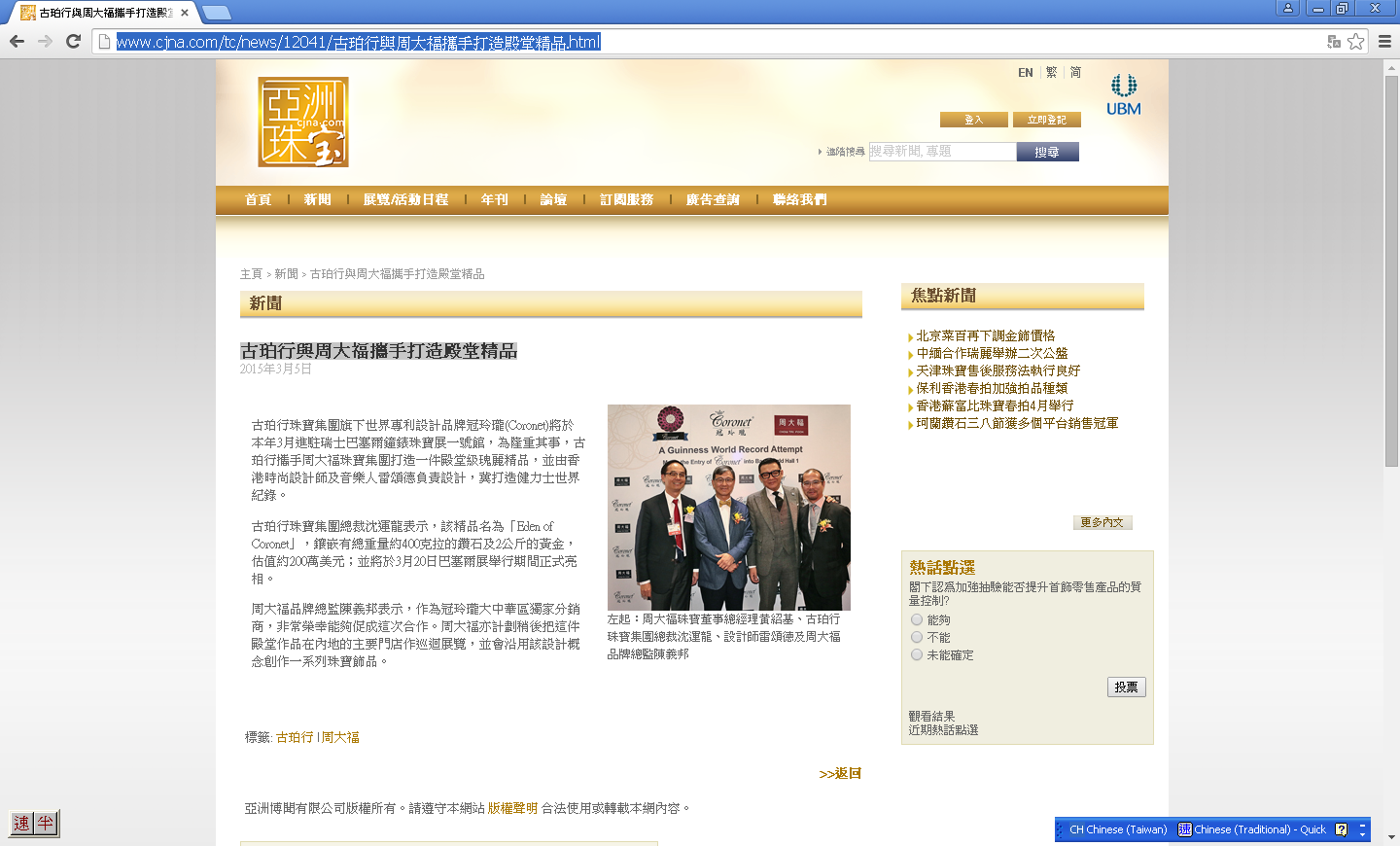Click the >>返回 back link
The width and height of the screenshot is (1400, 846).
(840, 773)
